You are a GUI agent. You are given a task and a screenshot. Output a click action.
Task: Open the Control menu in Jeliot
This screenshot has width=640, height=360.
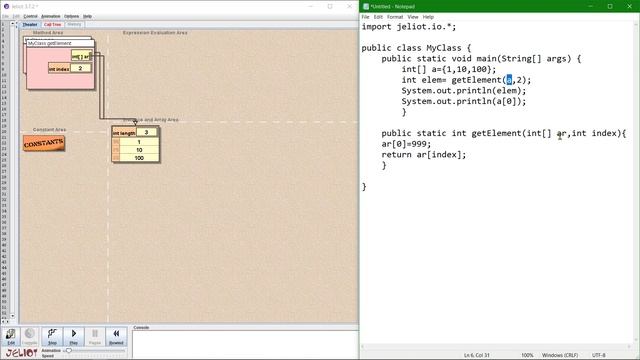coord(30,16)
